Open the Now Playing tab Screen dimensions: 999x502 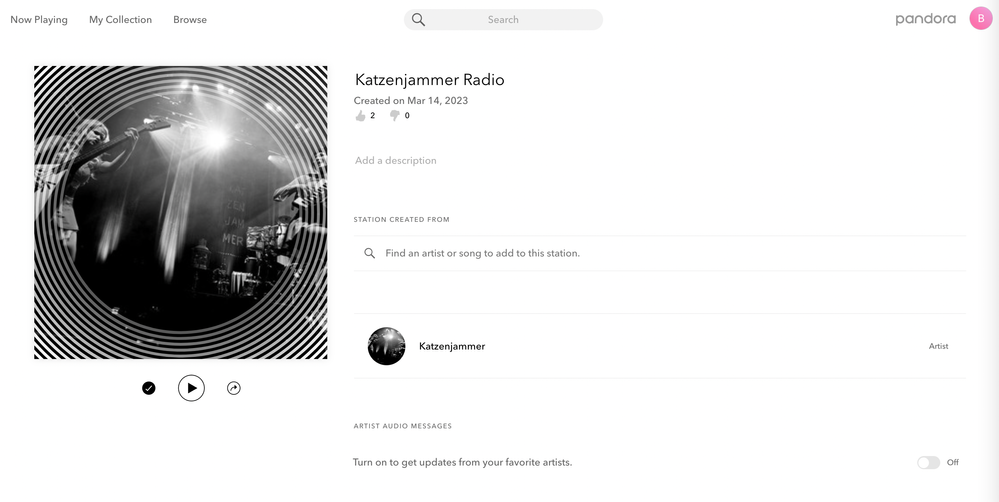point(39,20)
